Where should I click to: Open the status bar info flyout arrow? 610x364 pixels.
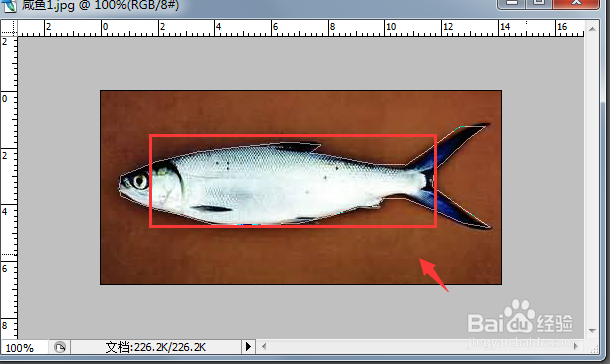(x=248, y=346)
